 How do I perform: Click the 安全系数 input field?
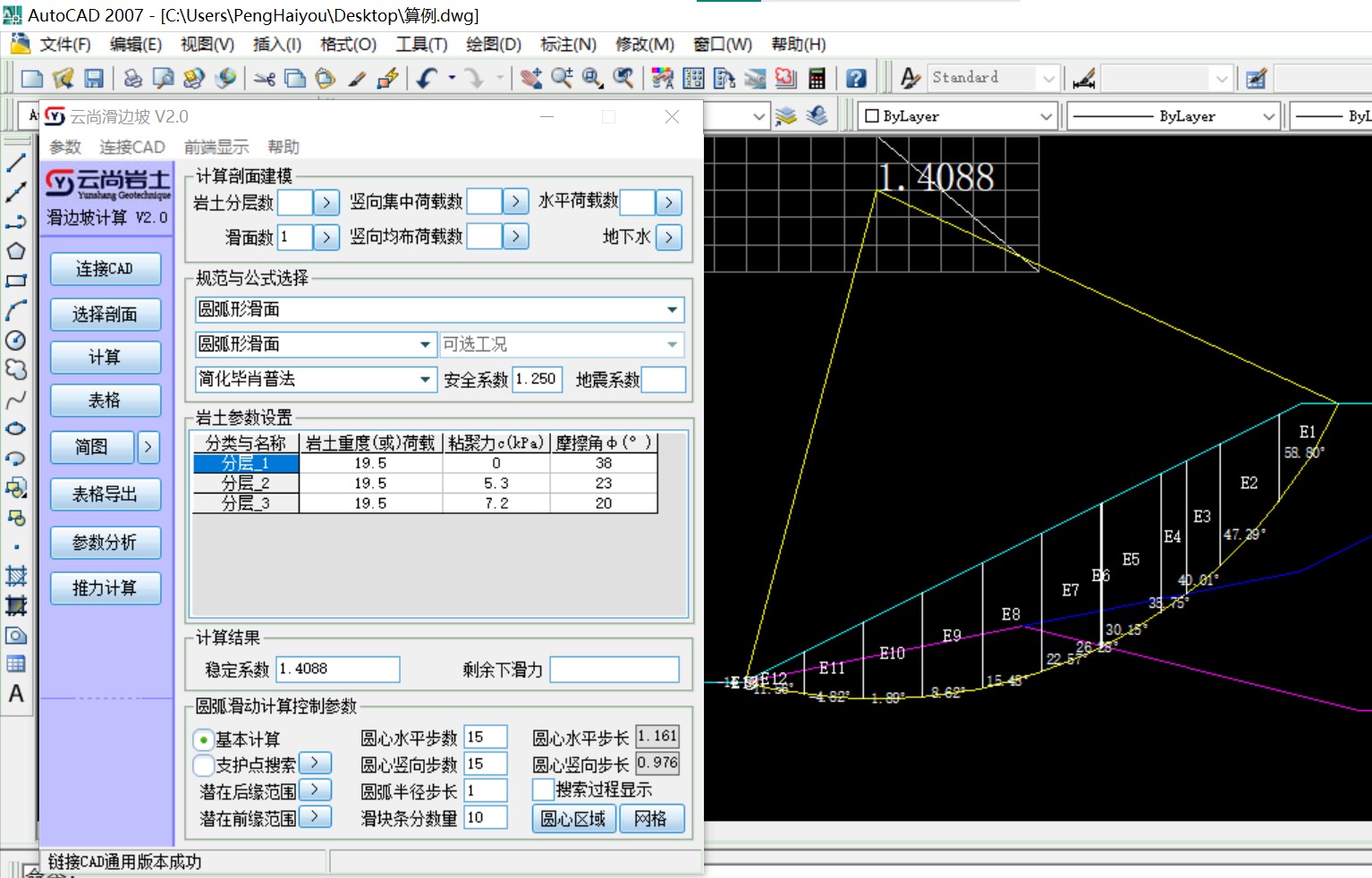click(538, 379)
